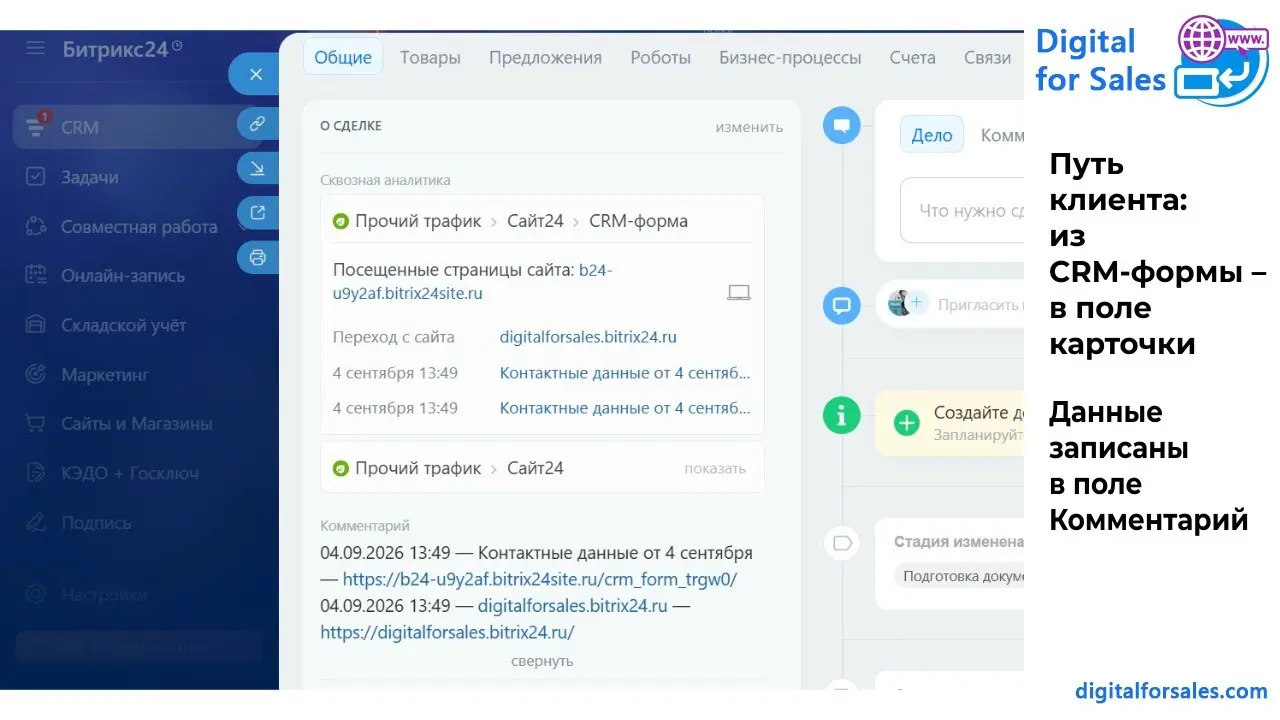This screenshot has height=720, width=1280.
Task: Click the second timeline chat bubble icon
Action: (x=842, y=305)
